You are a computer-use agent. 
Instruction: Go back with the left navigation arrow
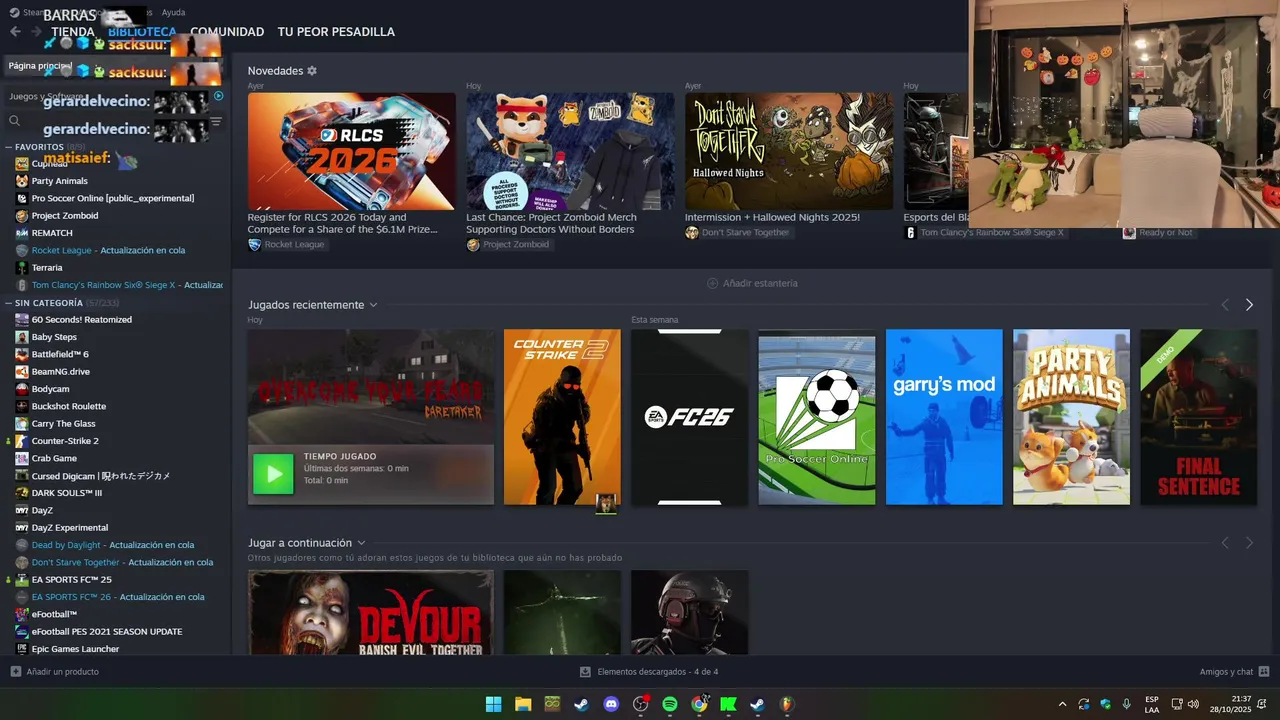click(x=15, y=32)
